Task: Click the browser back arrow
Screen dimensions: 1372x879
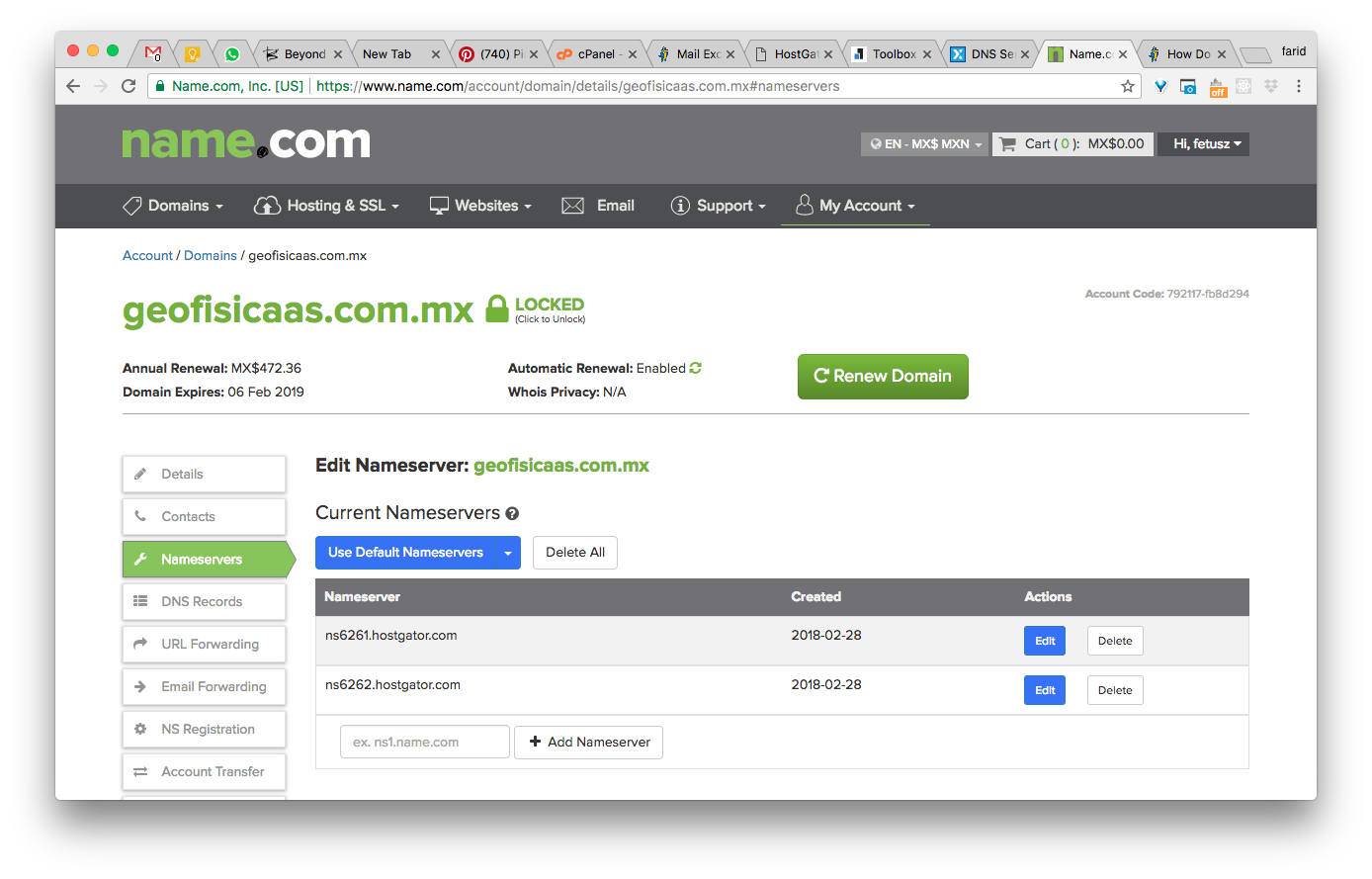Action: [73, 86]
